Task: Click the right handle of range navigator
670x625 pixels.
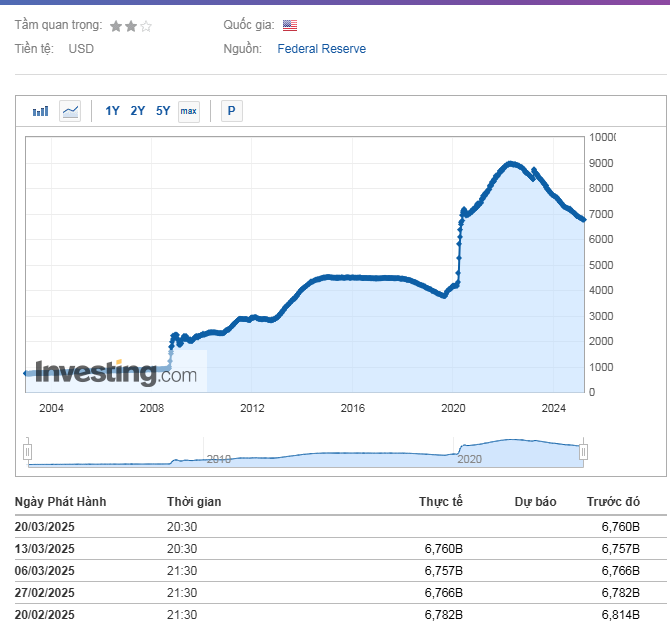Action: tap(583, 452)
